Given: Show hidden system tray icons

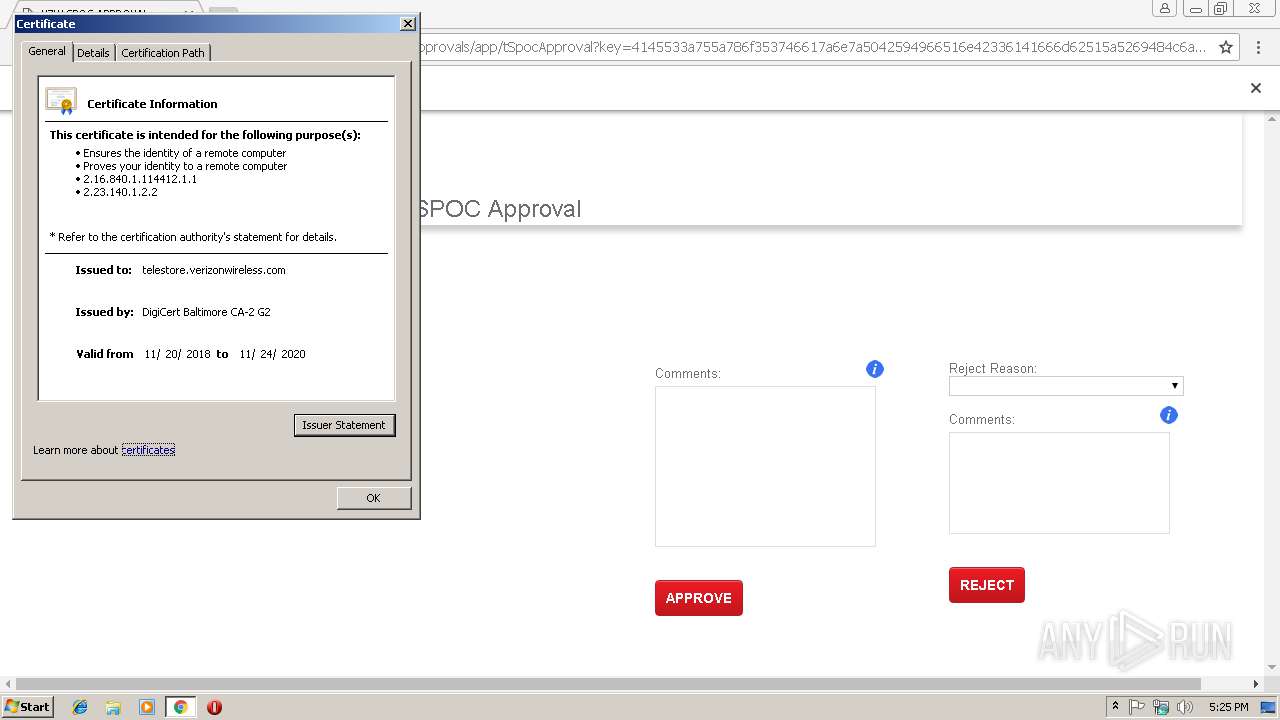Looking at the screenshot, I should pyautogui.click(x=1115, y=707).
